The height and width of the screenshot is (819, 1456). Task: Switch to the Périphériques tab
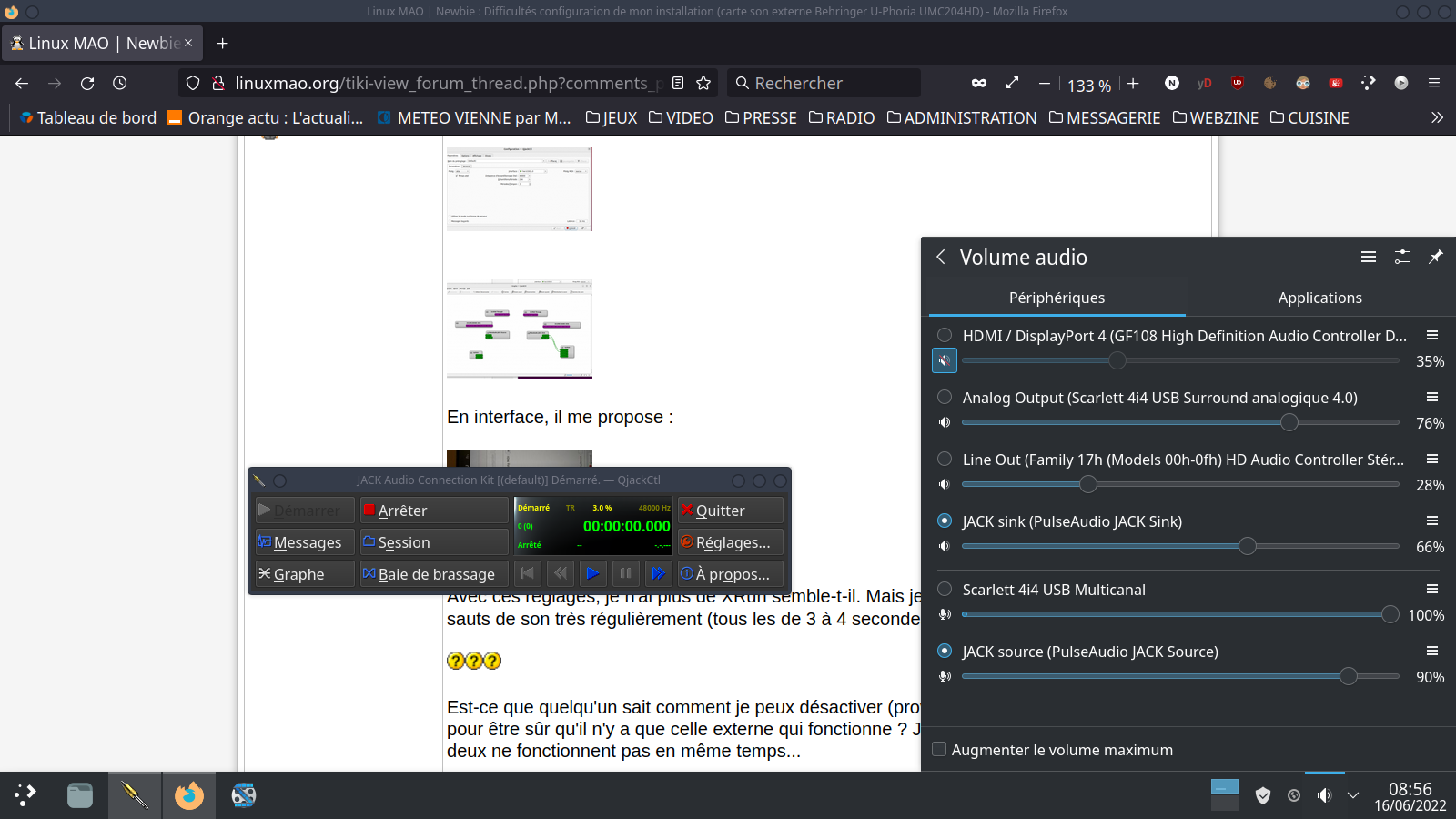tap(1057, 298)
